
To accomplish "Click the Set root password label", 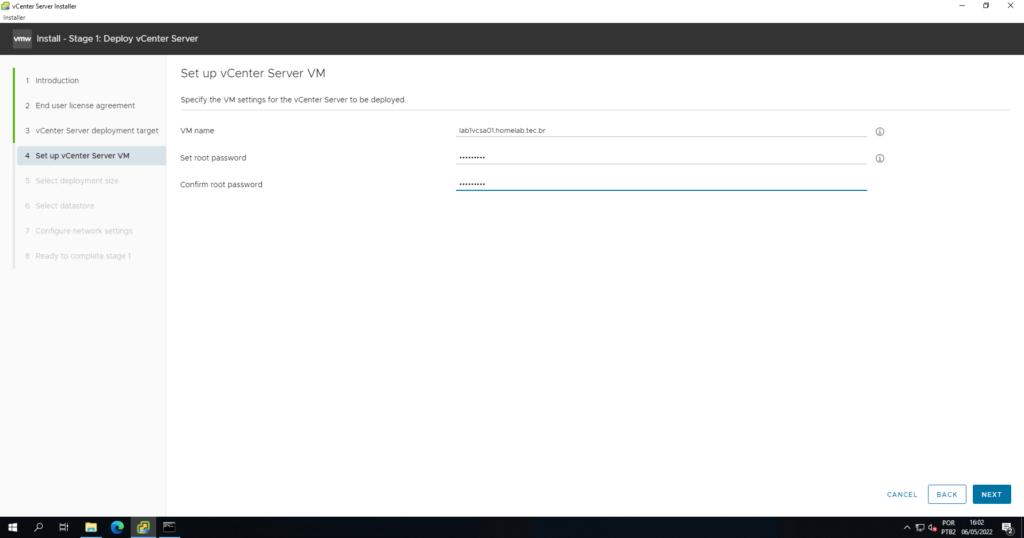I will click(x=213, y=157).
